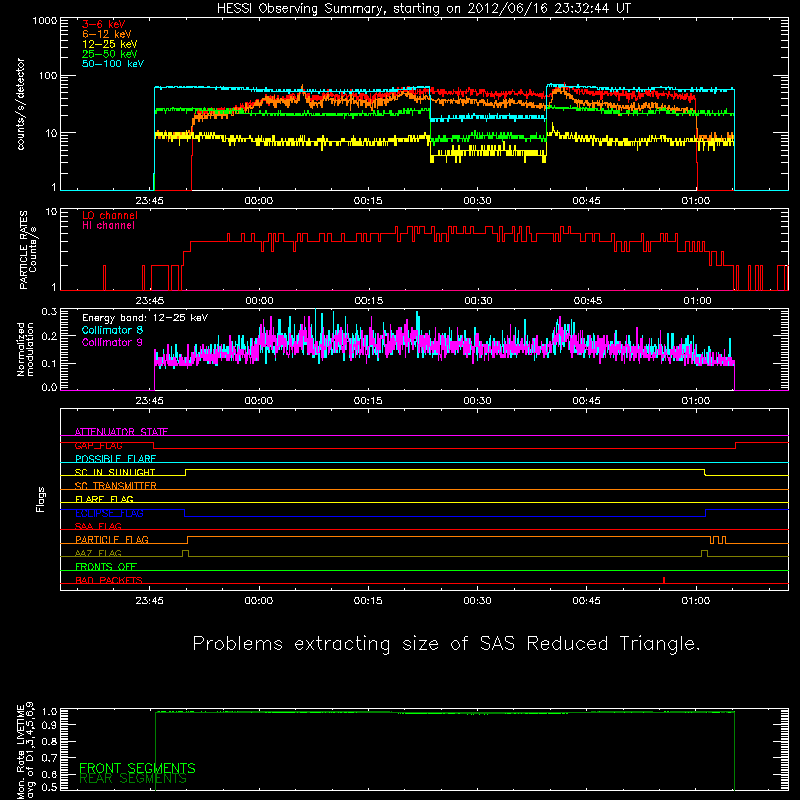Select the 23:45 time label under the count-rate panel
The image size is (800, 800).
tap(149, 201)
